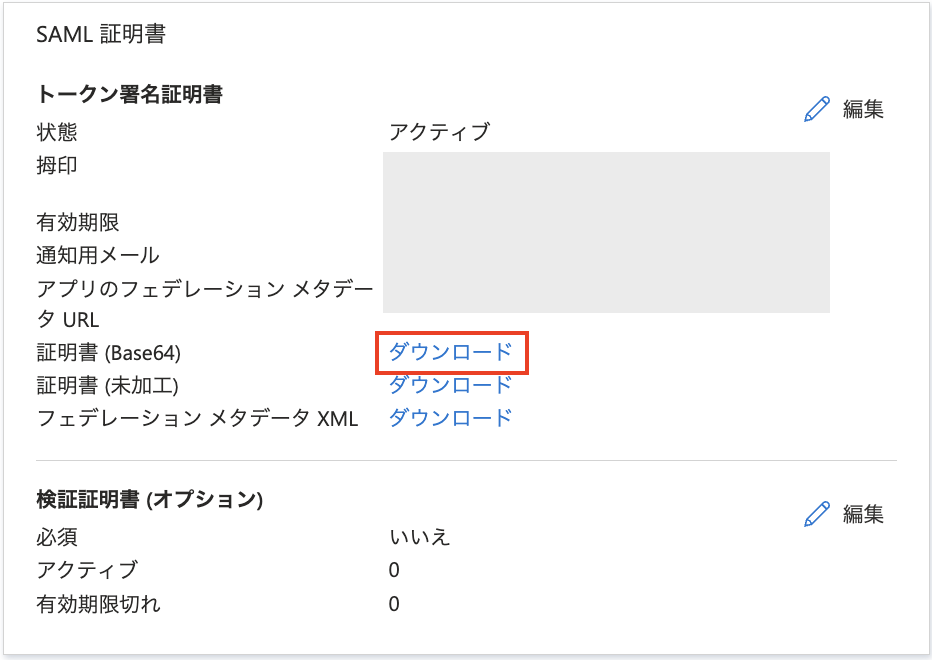
Task: Click the 有効期限切れ label
Action: (99, 604)
